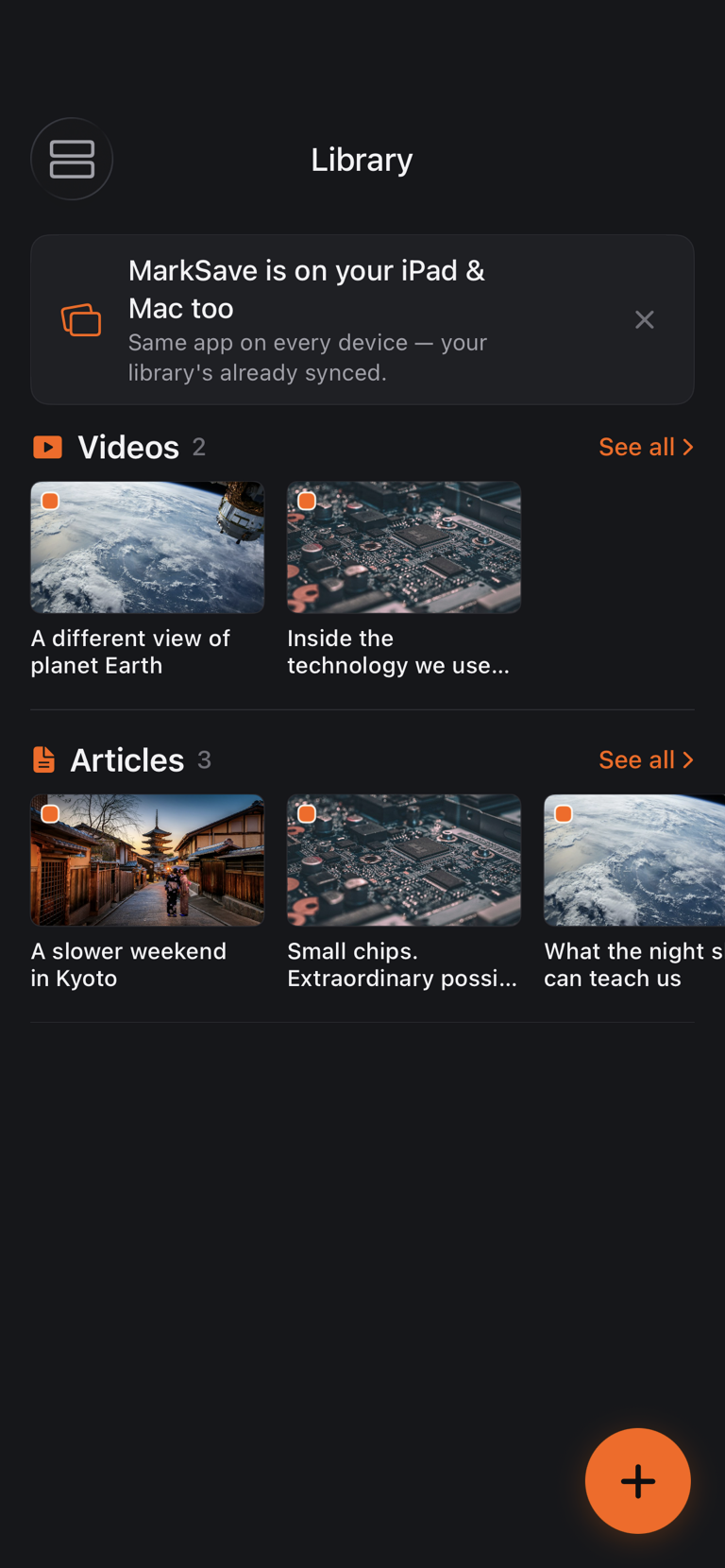Tap the Videos play icon
Screen dimensions: 725x1568
[47, 447]
